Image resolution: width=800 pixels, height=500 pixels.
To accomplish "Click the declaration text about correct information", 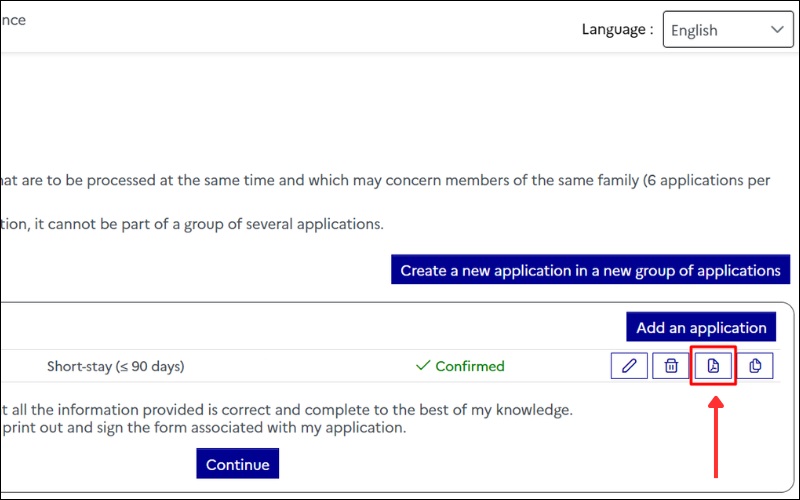I will click(x=290, y=409).
